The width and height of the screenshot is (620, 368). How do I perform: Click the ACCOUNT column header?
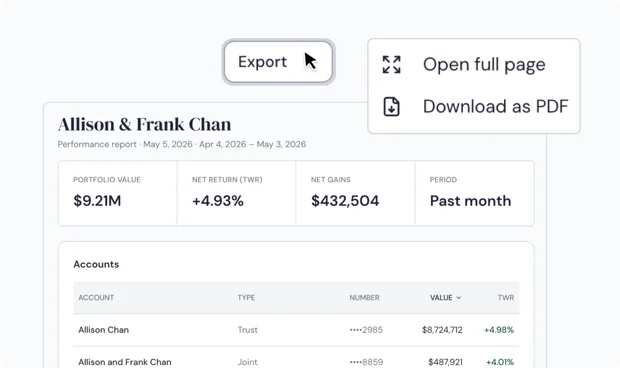tap(96, 298)
